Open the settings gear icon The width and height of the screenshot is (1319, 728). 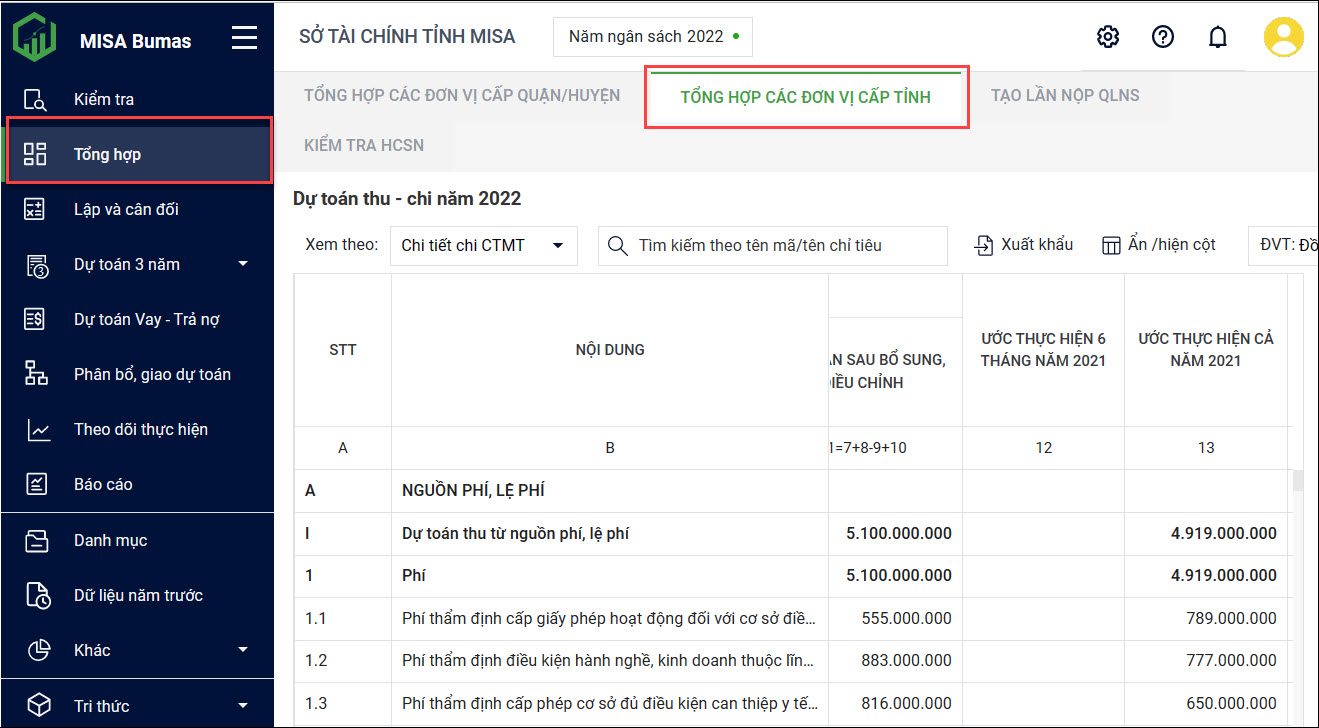(x=1107, y=37)
